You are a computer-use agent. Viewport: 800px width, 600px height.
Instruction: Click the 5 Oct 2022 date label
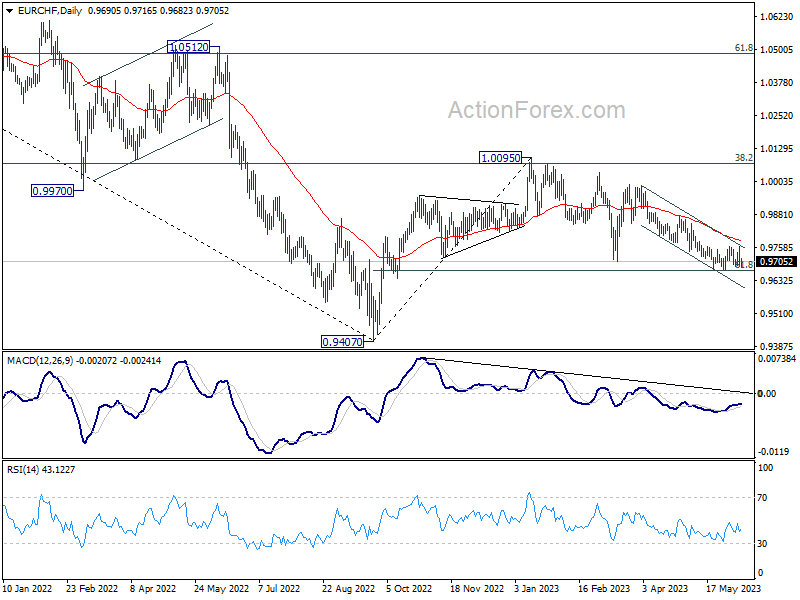tap(409, 588)
